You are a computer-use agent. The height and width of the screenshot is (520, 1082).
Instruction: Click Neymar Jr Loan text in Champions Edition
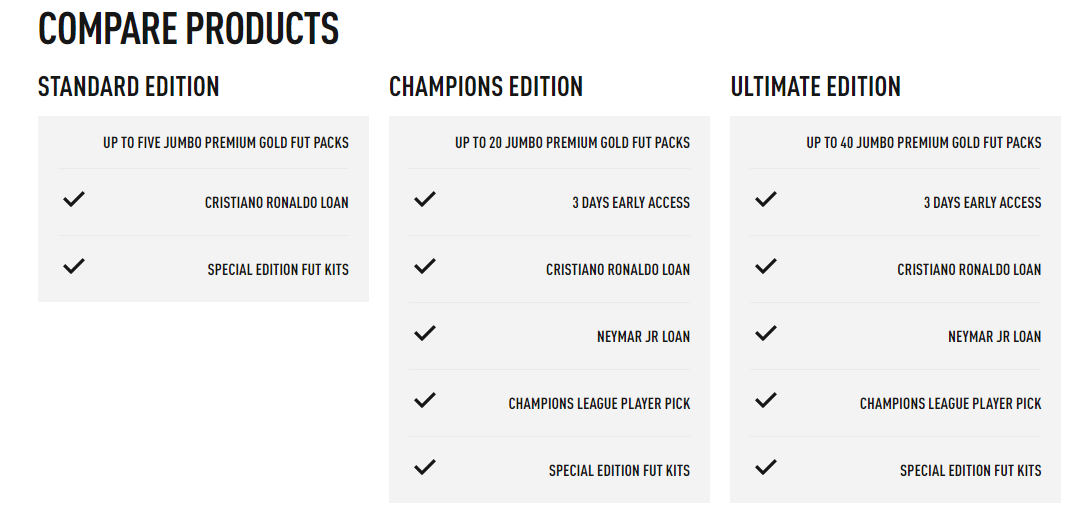(643, 337)
